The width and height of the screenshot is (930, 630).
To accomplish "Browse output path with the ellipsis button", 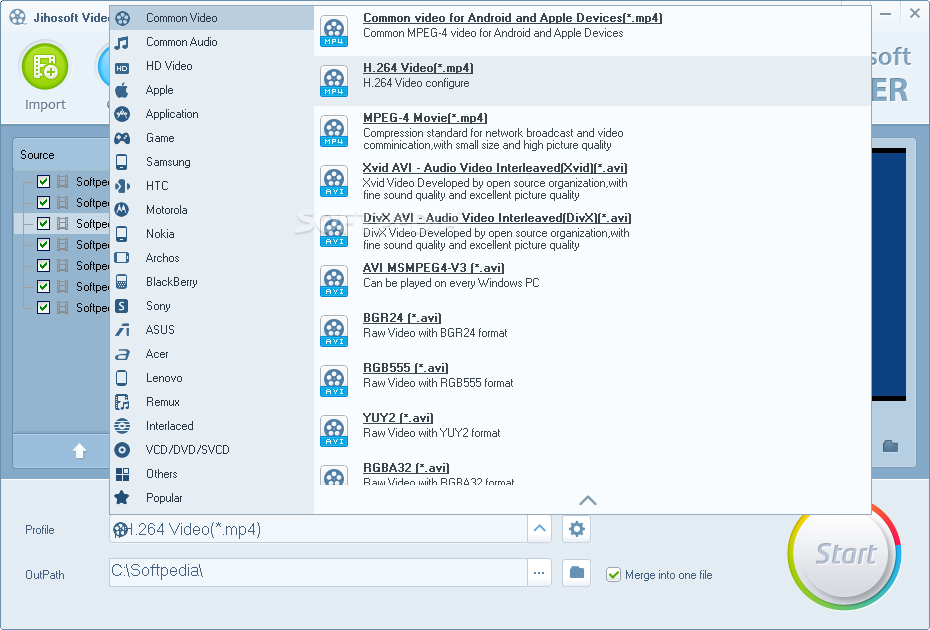I will [x=539, y=572].
